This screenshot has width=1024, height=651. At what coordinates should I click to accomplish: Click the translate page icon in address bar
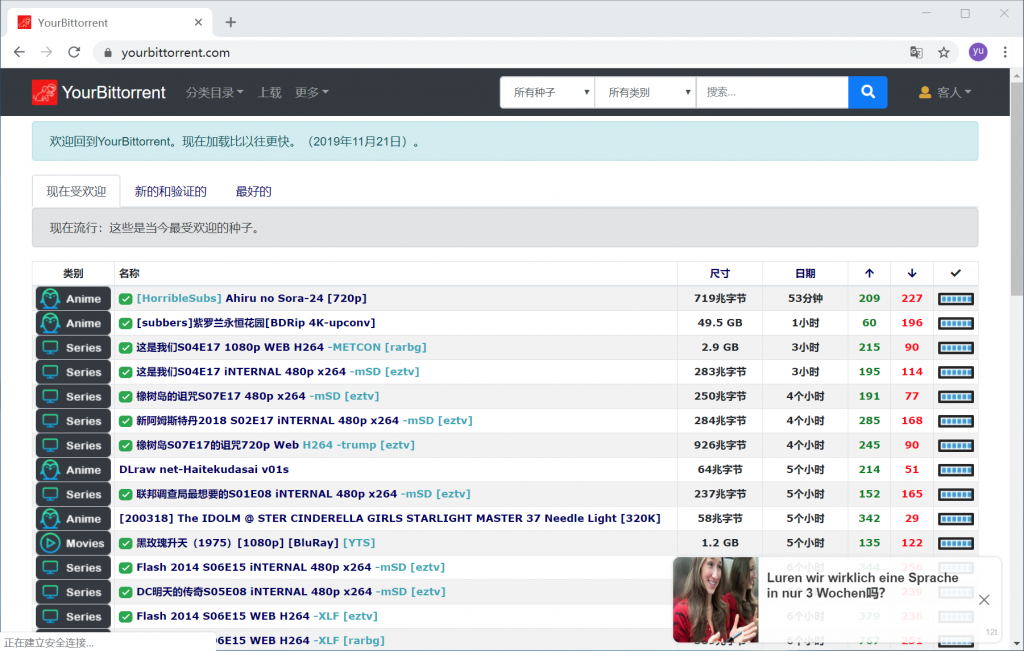pos(915,53)
